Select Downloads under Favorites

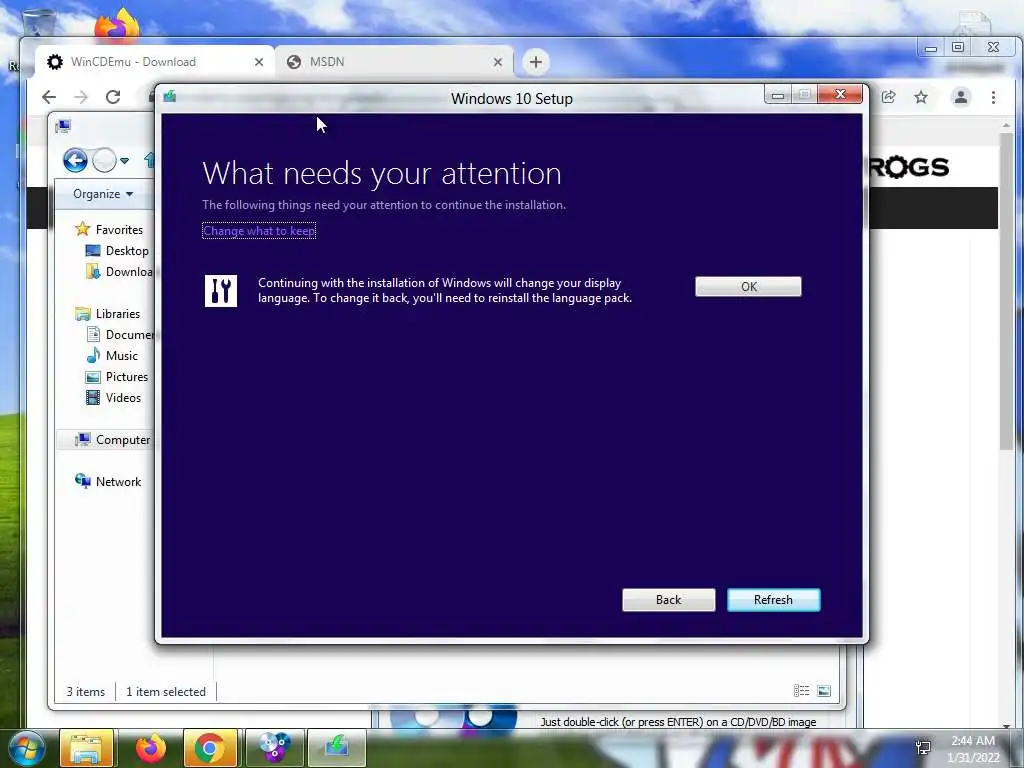(120, 272)
